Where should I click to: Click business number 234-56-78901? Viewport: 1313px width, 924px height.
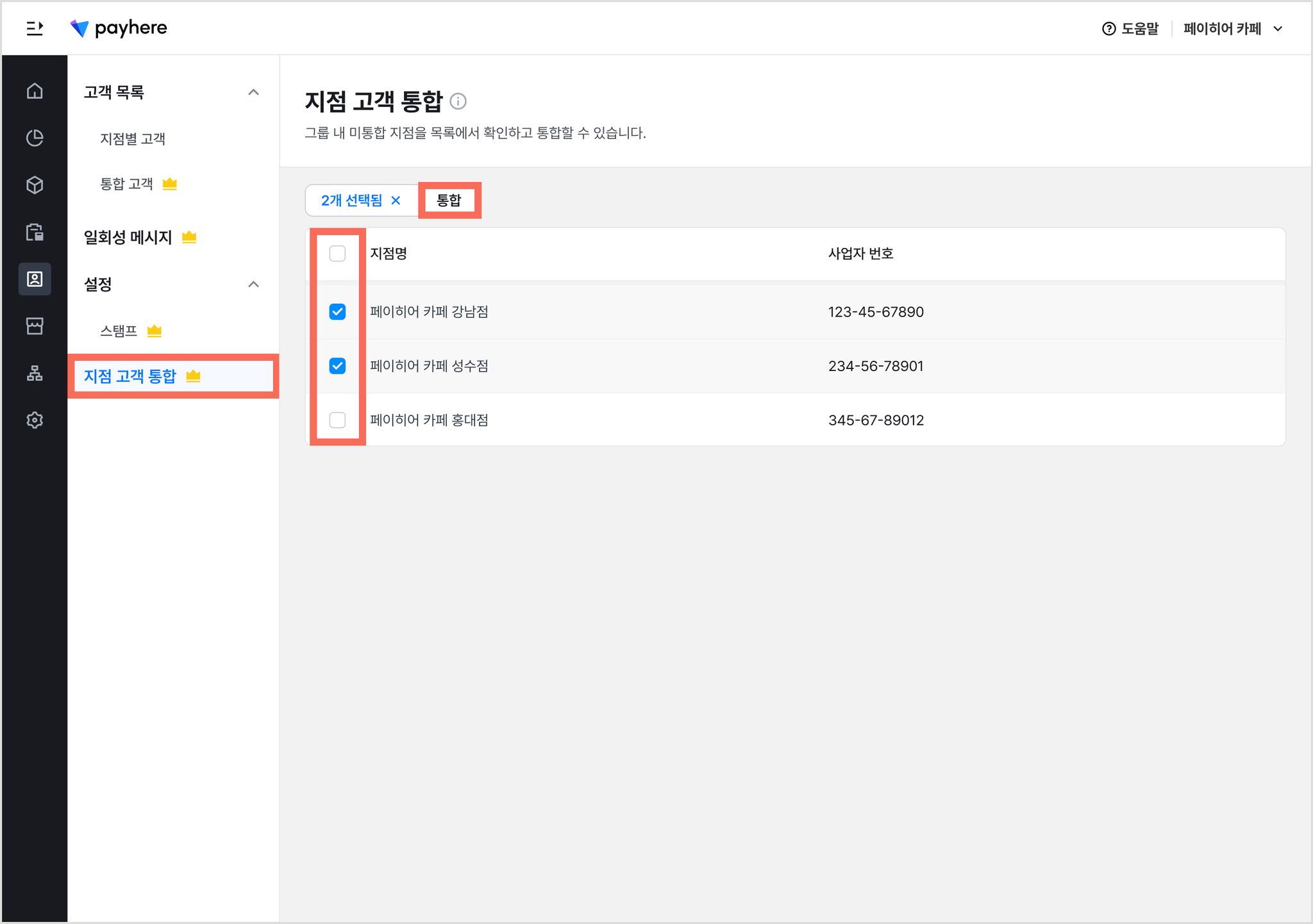tap(876, 366)
